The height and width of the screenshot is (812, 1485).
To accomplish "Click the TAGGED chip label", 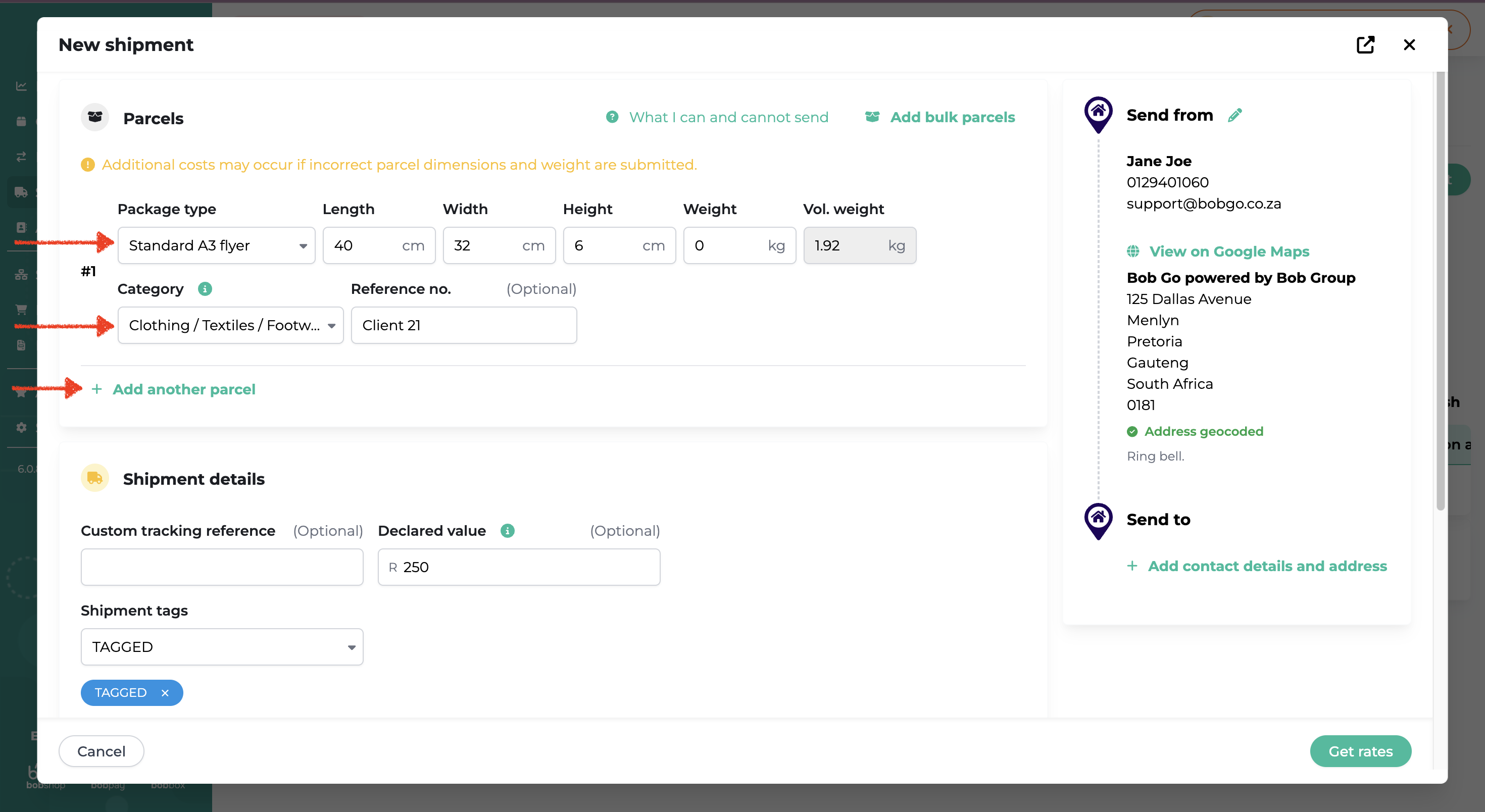I will (121, 693).
